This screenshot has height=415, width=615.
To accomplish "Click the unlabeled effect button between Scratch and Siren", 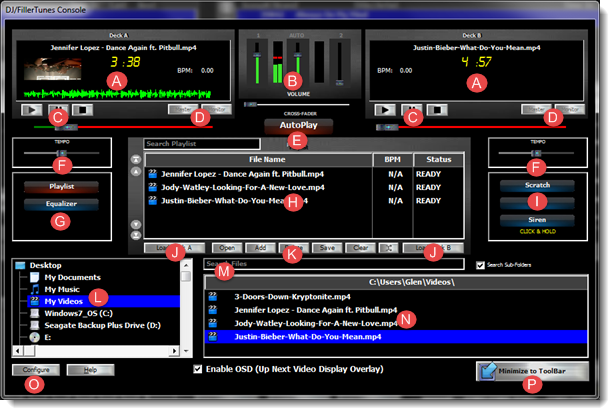I will (537, 203).
